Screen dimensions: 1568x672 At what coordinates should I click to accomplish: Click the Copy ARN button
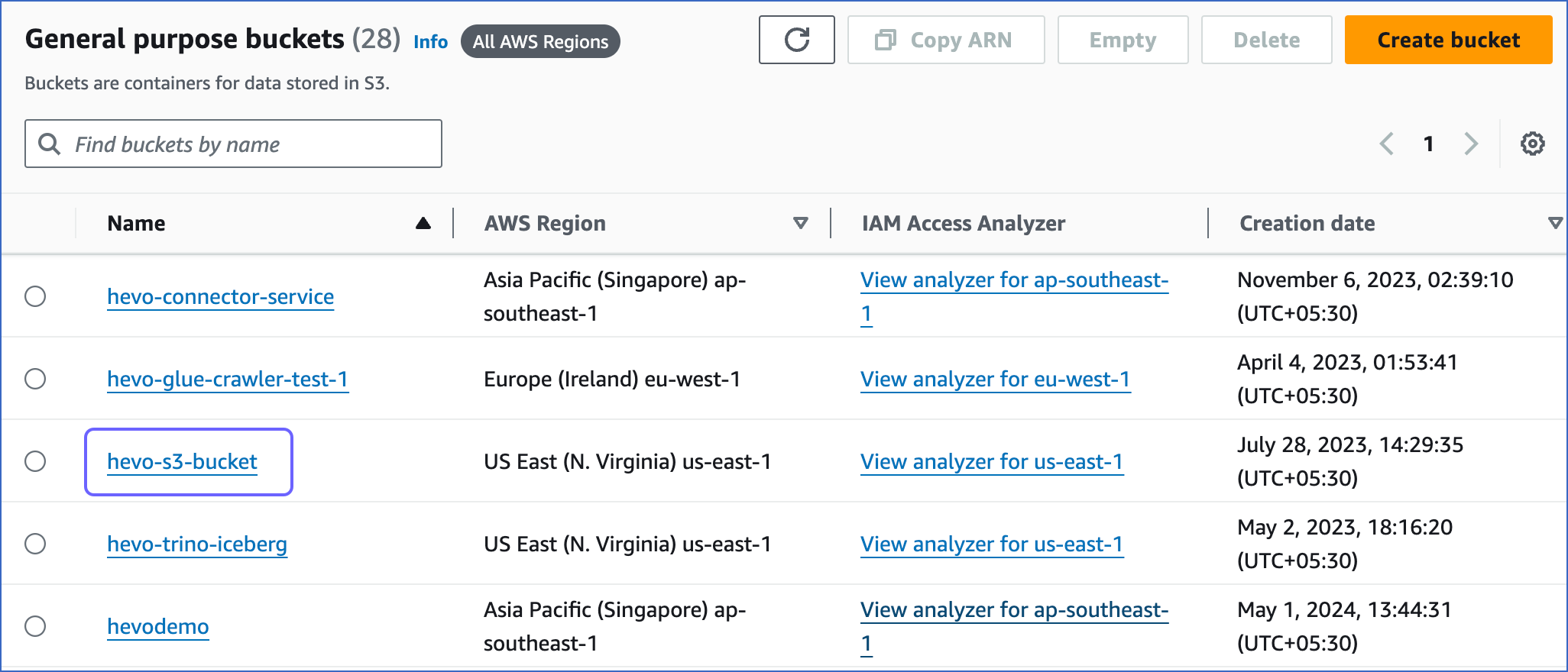946,40
